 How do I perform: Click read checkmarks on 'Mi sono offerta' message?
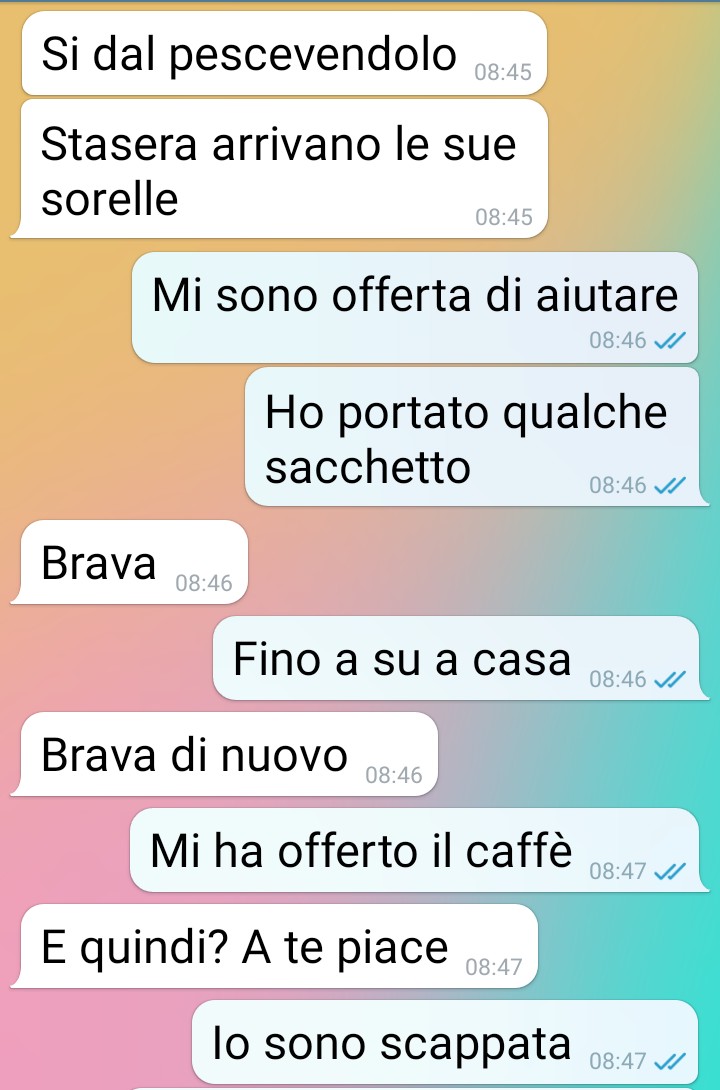(671, 341)
